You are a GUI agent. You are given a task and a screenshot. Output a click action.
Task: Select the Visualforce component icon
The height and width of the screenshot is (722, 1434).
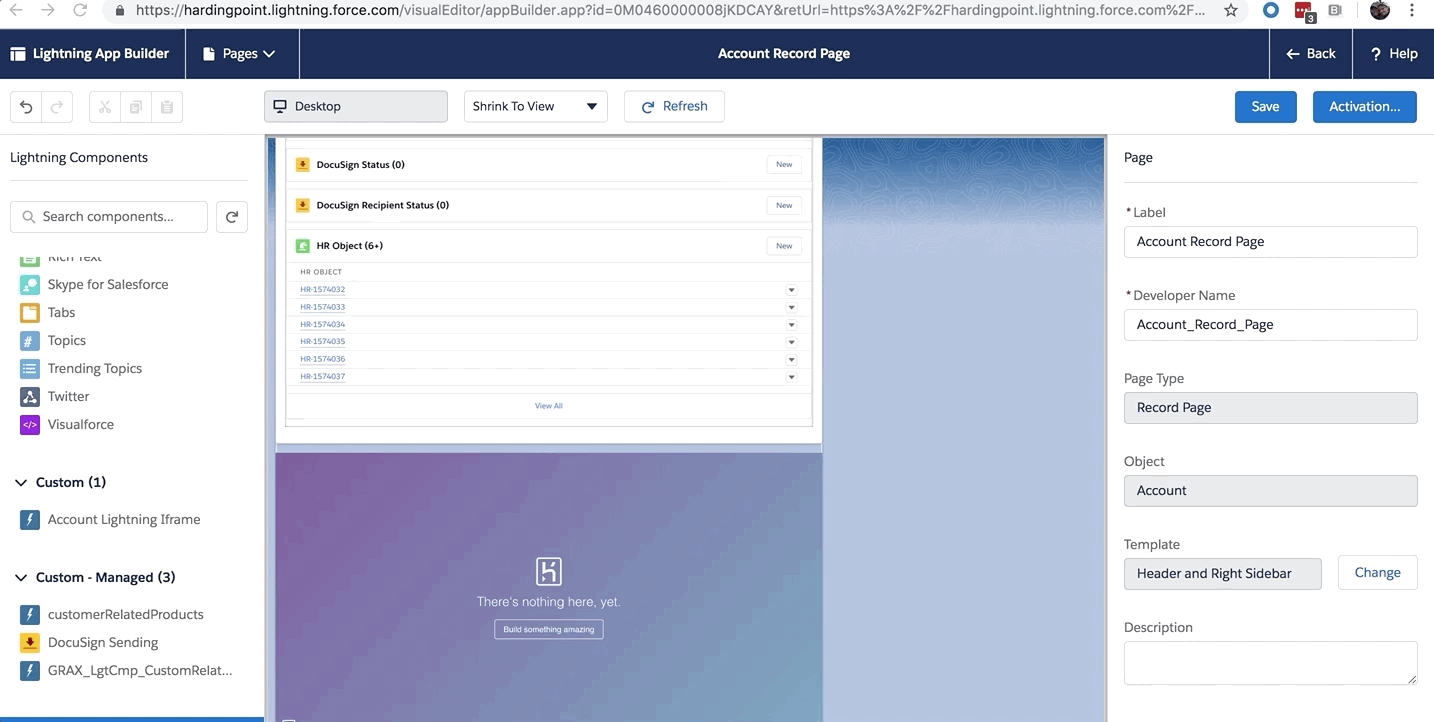coord(30,425)
